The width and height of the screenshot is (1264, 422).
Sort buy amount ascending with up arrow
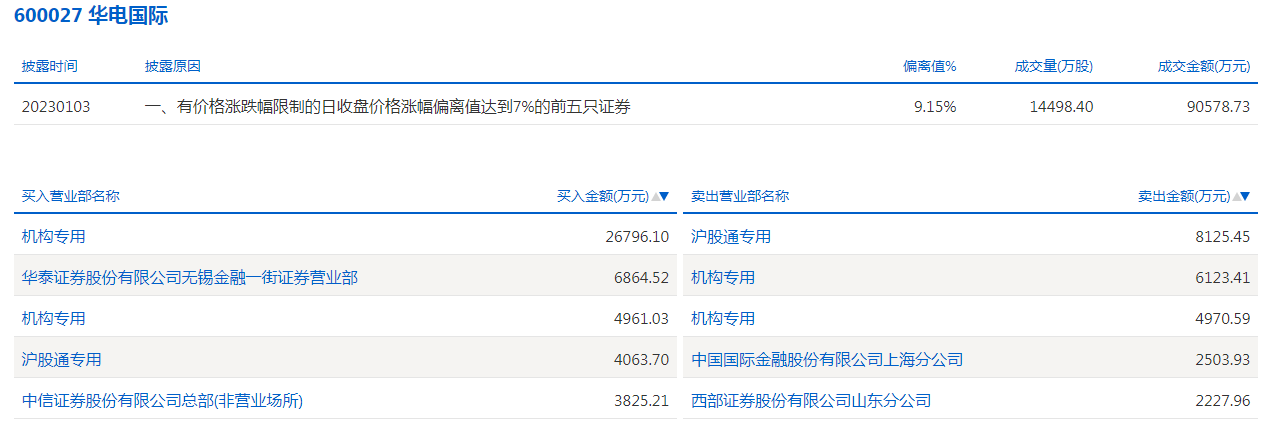(655, 196)
